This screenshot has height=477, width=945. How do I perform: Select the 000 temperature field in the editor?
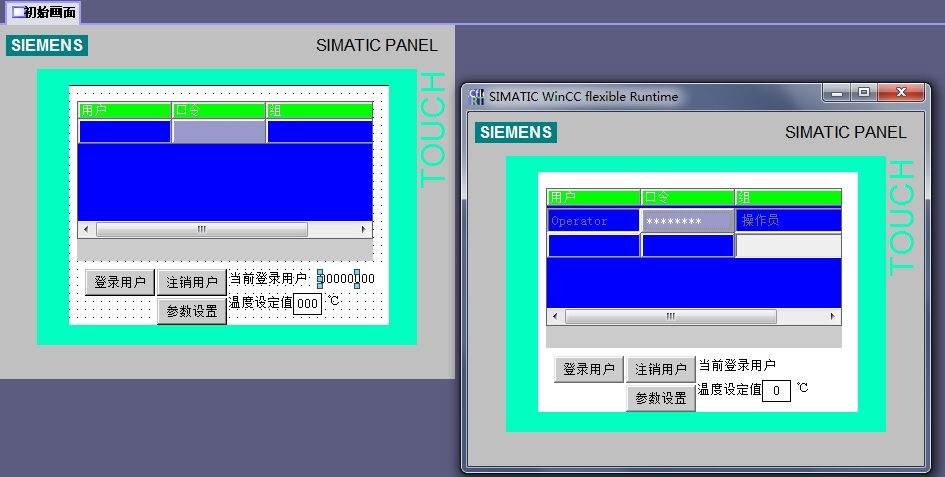click(x=307, y=304)
